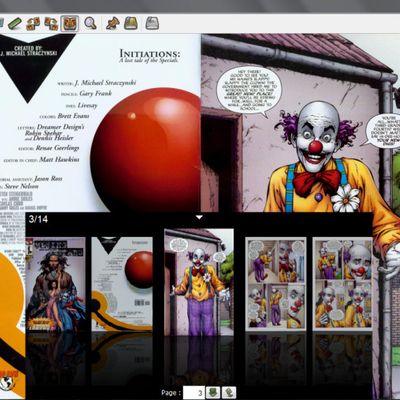
Task: Click the large red clown nose on credits page
Action: point(146,150)
